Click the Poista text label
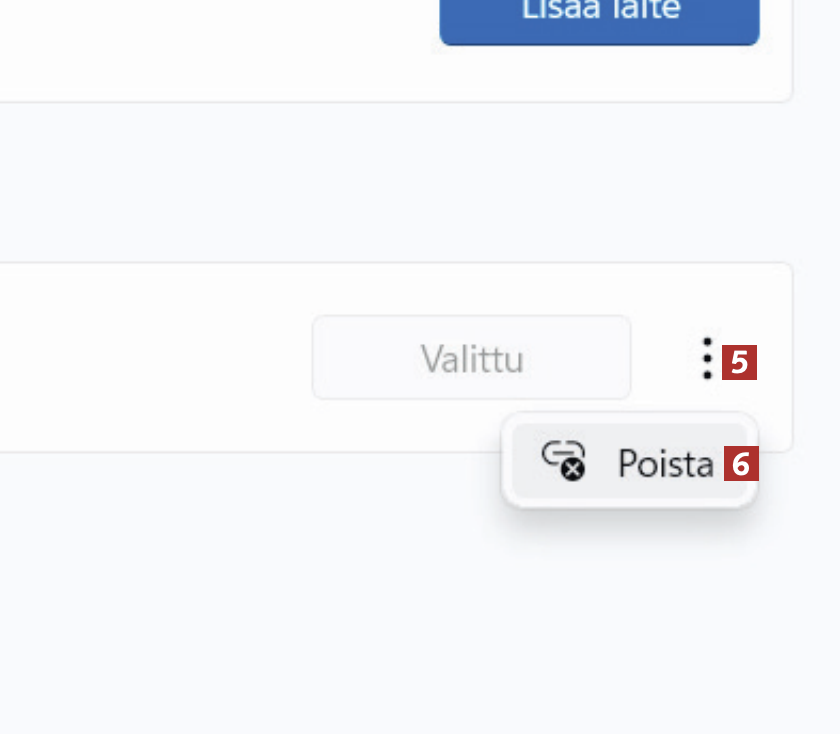The image size is (840, 734). [x=666, y=463]
